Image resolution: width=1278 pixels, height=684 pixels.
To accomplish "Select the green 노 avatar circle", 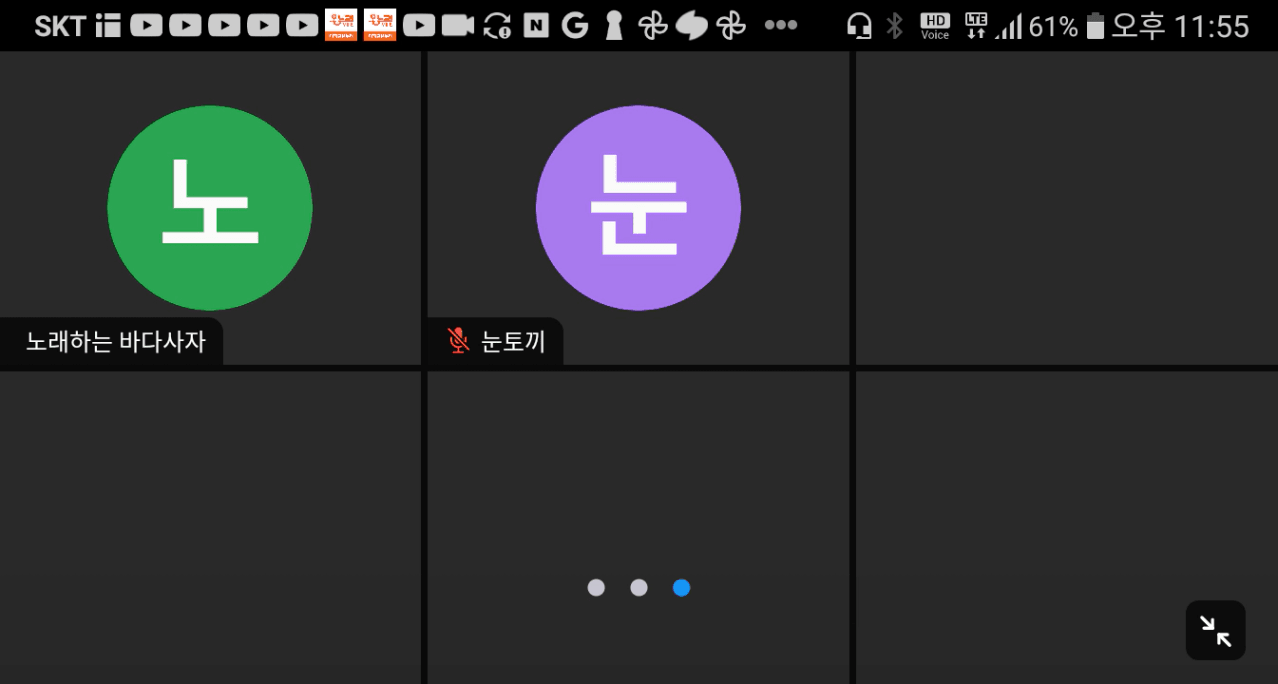I will coord(210,208).
